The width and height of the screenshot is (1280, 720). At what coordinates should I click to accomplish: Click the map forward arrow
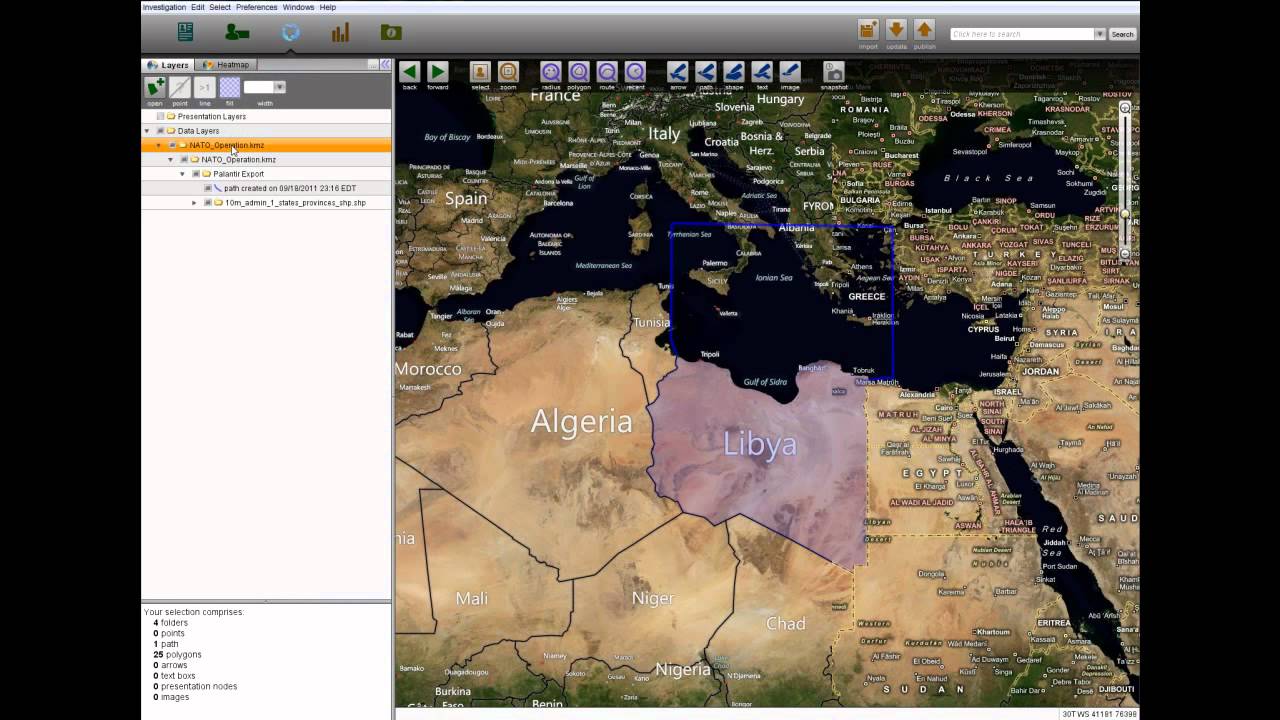click(437, 71)
